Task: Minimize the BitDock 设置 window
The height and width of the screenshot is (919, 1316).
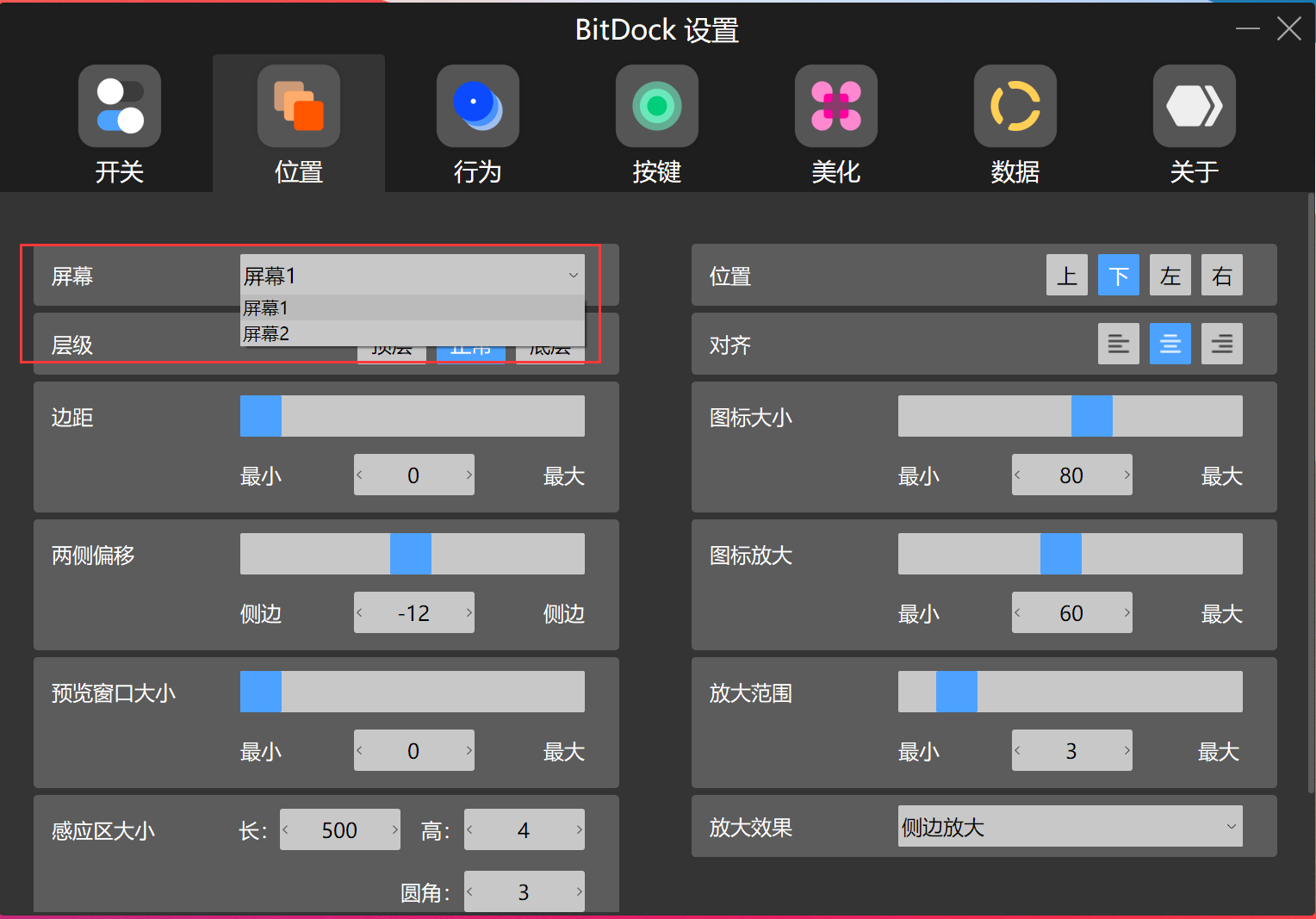Action: tap(1247, 29)
